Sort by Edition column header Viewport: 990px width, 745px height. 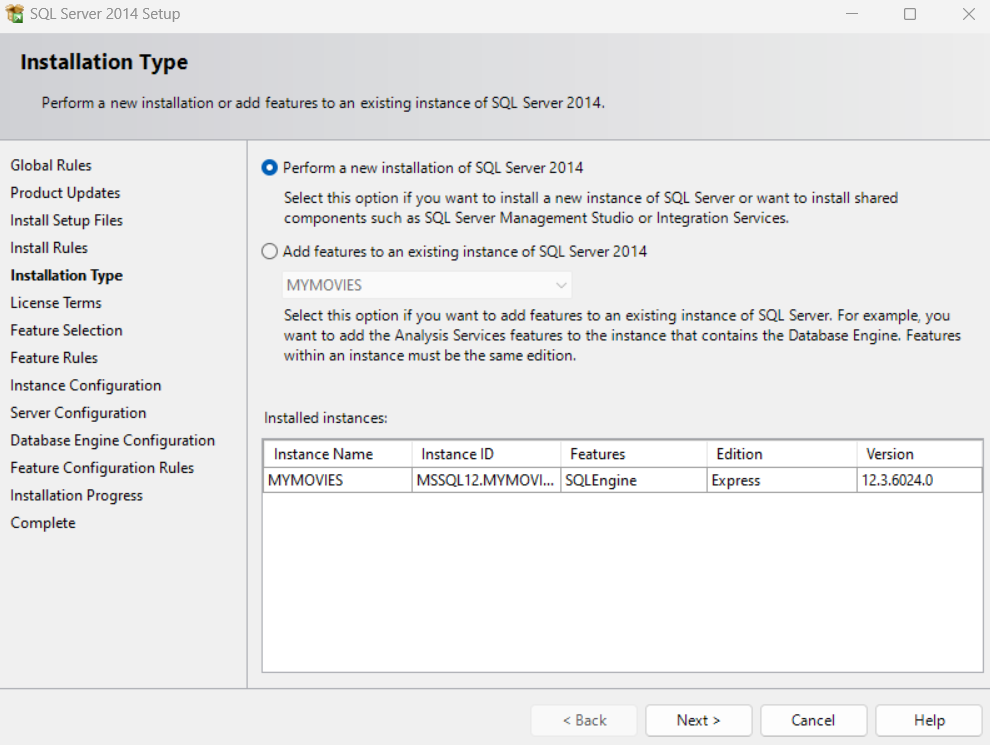(x=782, y=454)
